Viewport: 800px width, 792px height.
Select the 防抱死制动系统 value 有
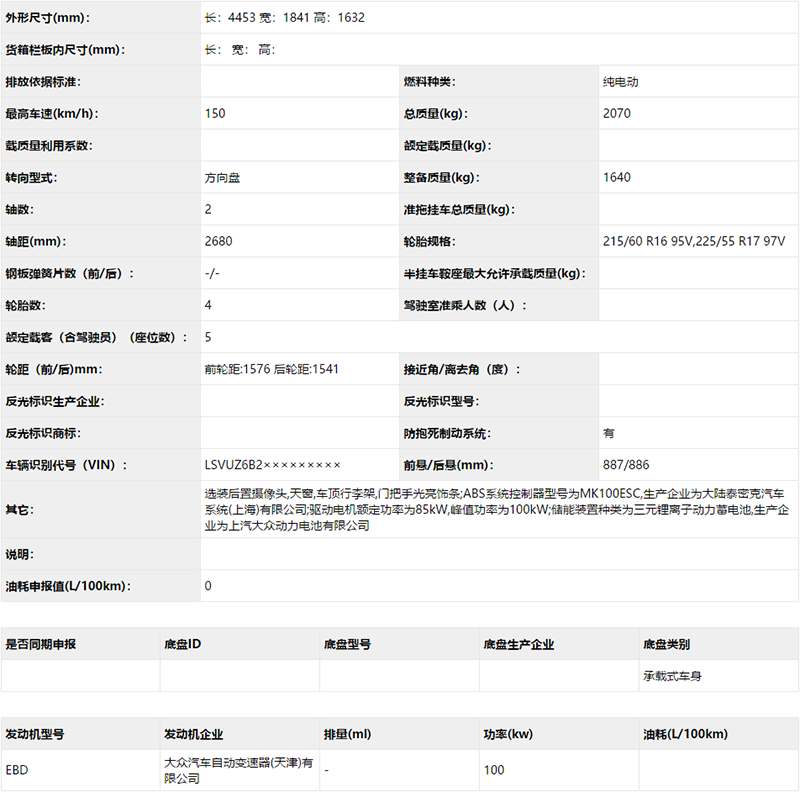tap(609, 434)
